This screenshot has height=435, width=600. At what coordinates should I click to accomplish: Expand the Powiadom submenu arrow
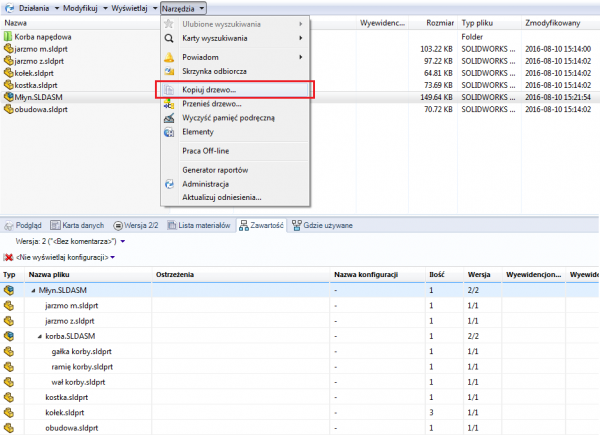point(301,57)
